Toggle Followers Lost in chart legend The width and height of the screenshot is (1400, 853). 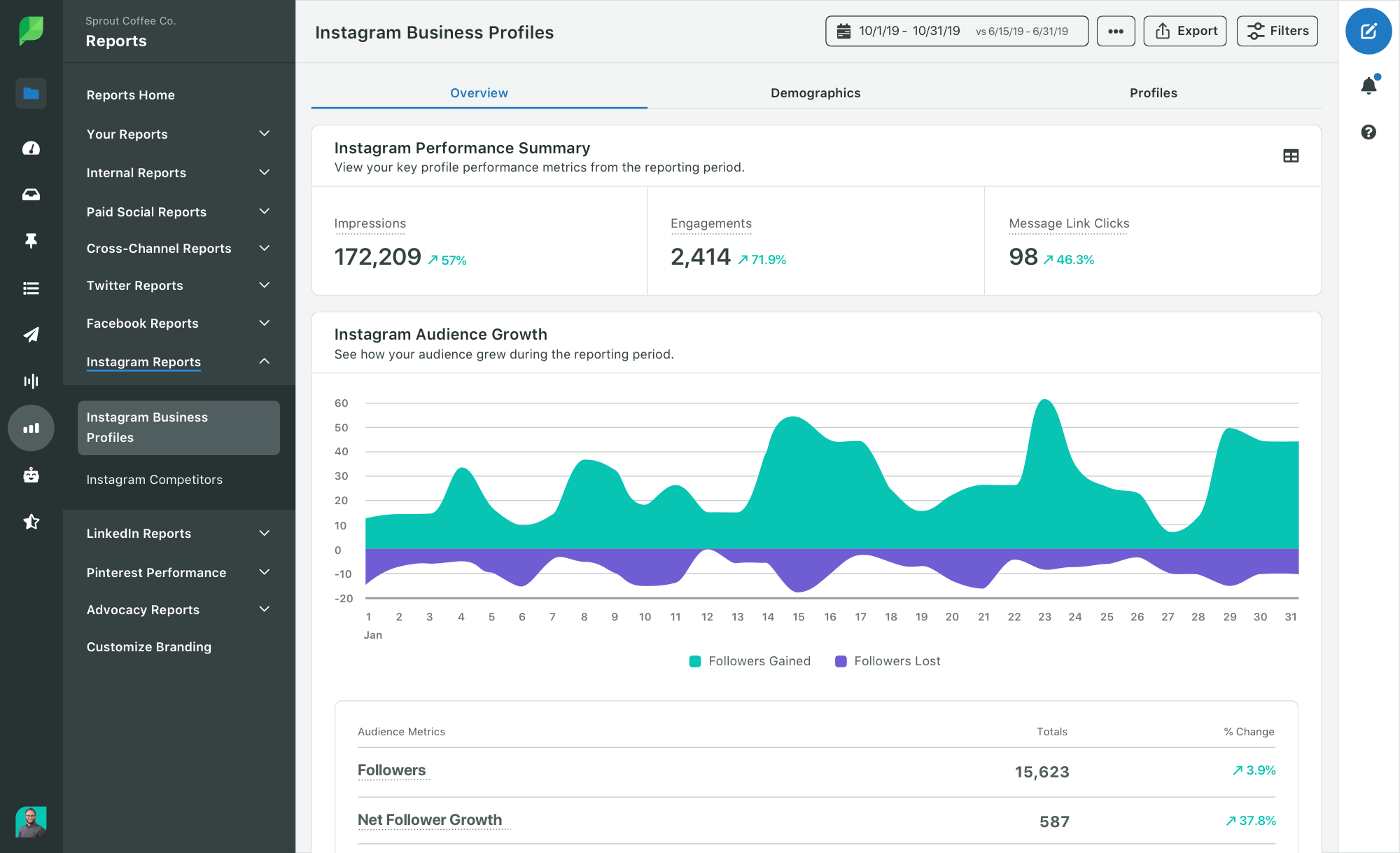click(888, 660)
